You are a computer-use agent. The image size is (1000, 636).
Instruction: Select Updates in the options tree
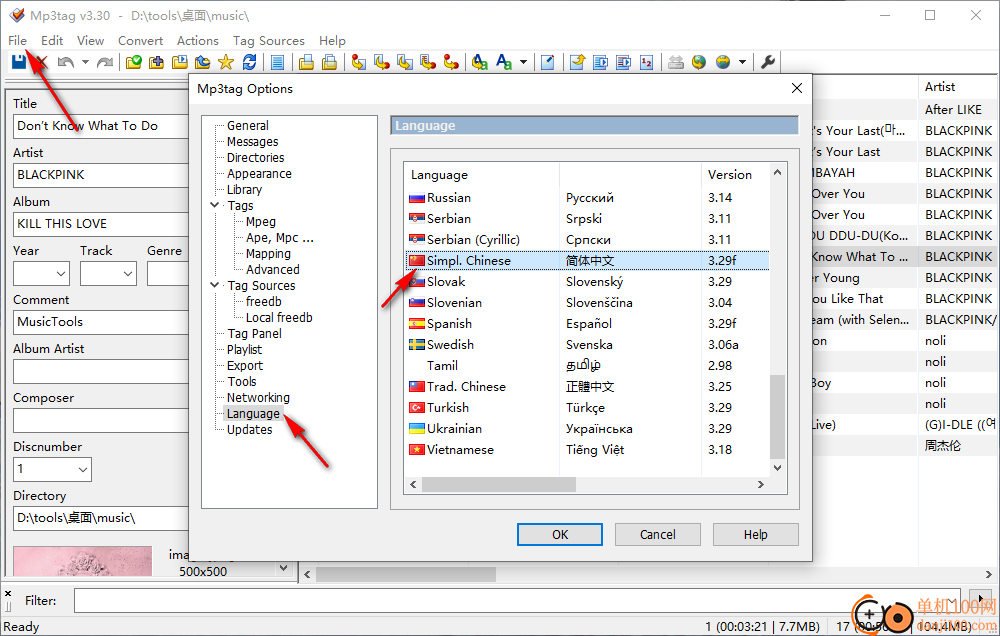click(x=249, y=429)
